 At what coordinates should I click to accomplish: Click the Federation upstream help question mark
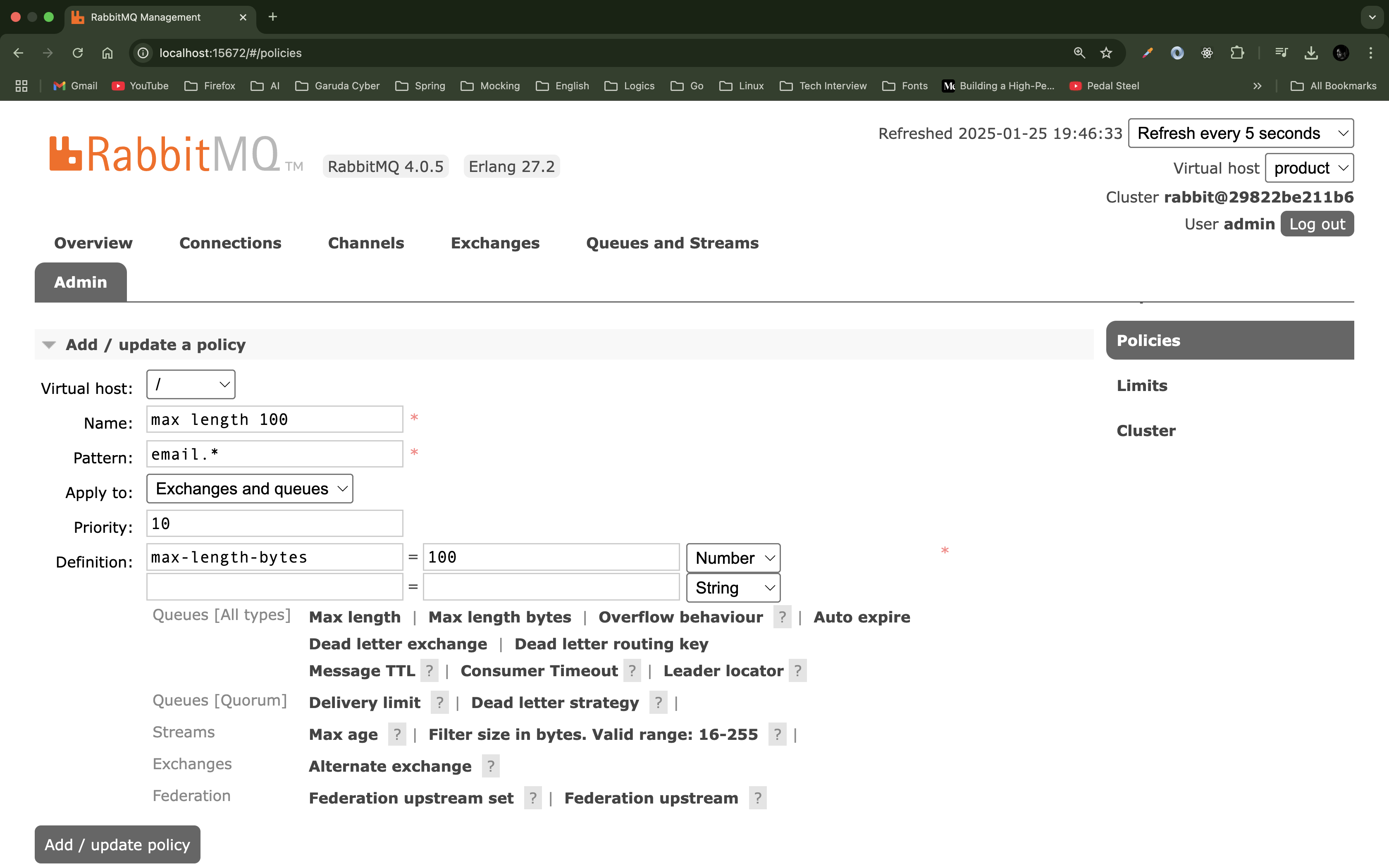pyautogui.click(x=758, y=798)
